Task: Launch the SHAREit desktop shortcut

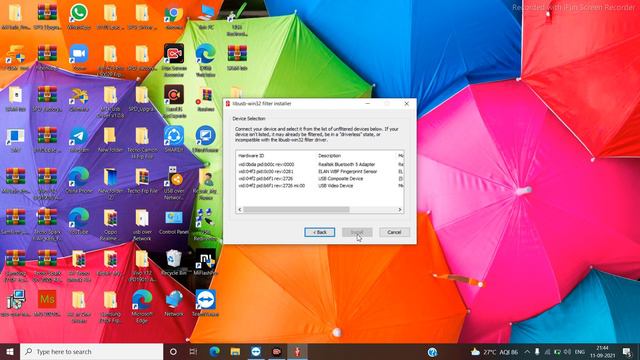Action: pos(174,140)
